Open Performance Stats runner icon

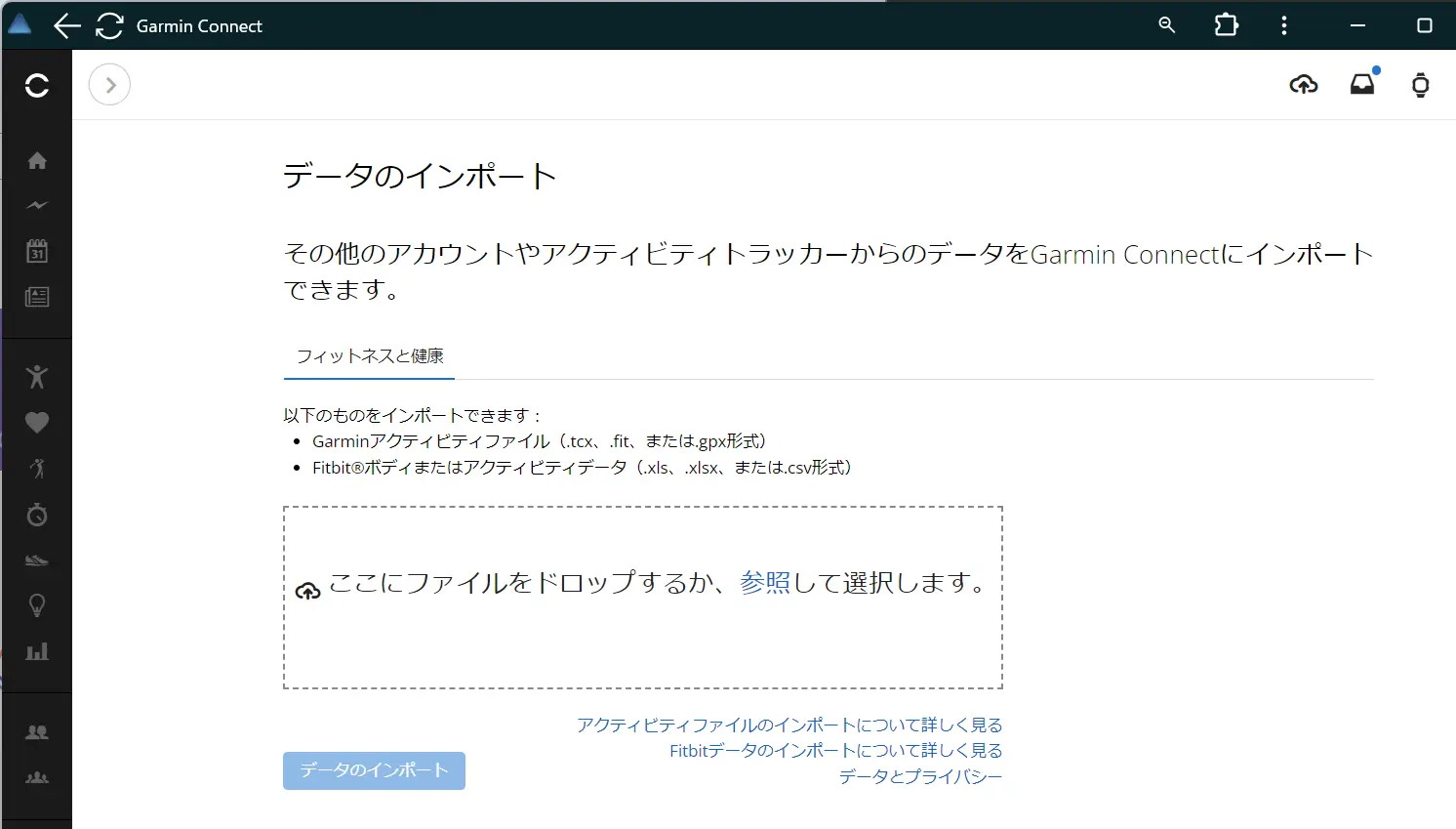coord(37,469)
